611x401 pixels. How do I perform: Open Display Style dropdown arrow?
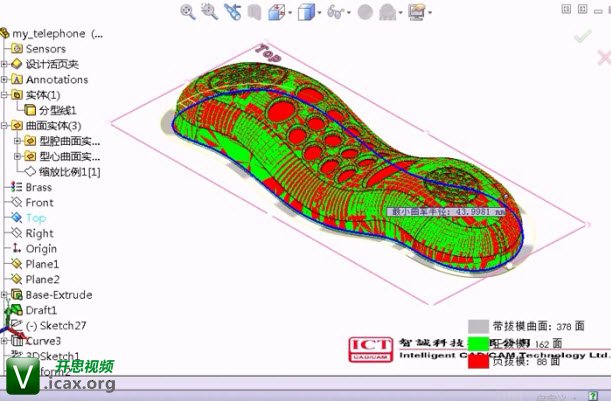coord(320,13)
